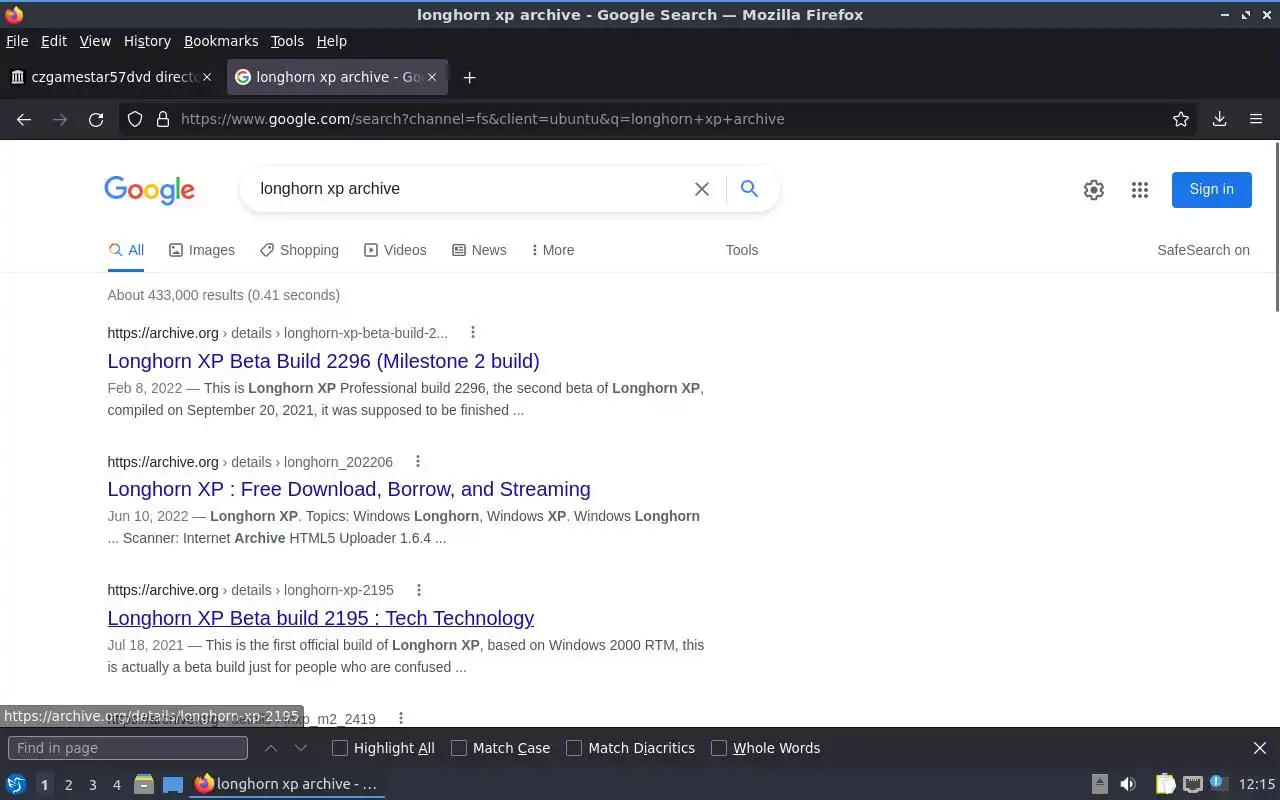Viewport: 1280px width, 800px height.
Task: Open the Downloads panel icon
Action: tap(1220, 119)
